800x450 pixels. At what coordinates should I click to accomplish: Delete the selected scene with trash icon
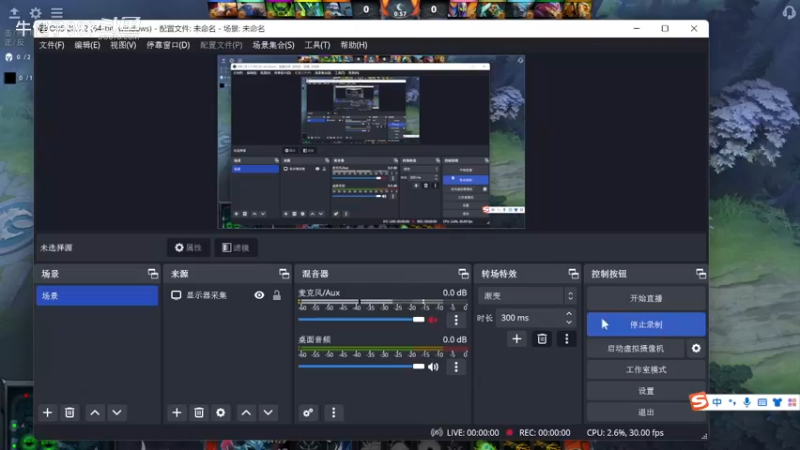(x=70, y=412)
